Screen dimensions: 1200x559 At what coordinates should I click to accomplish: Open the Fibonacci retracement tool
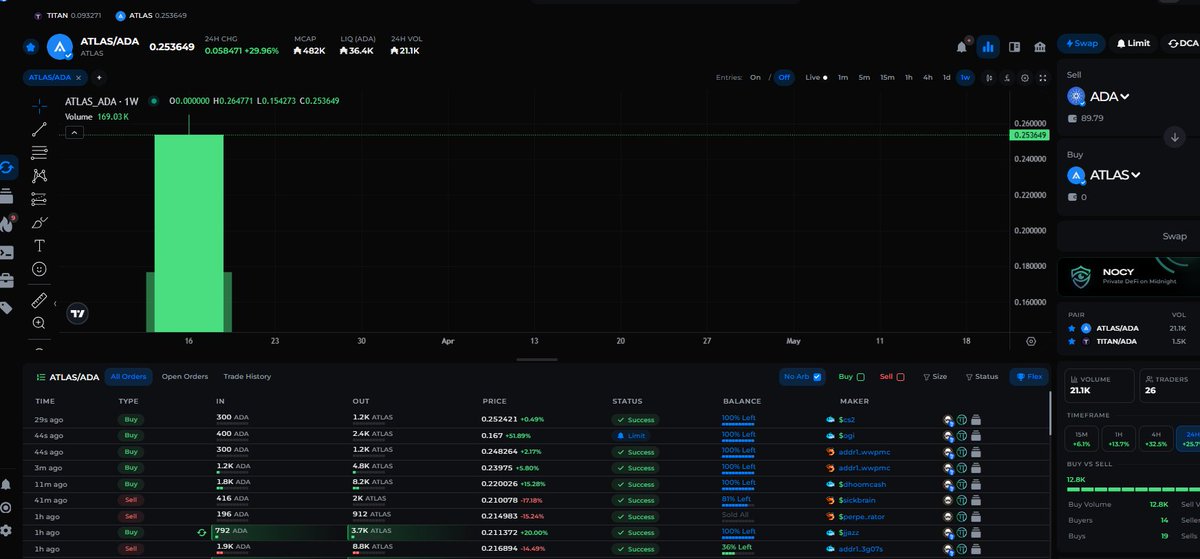point(39,153)
